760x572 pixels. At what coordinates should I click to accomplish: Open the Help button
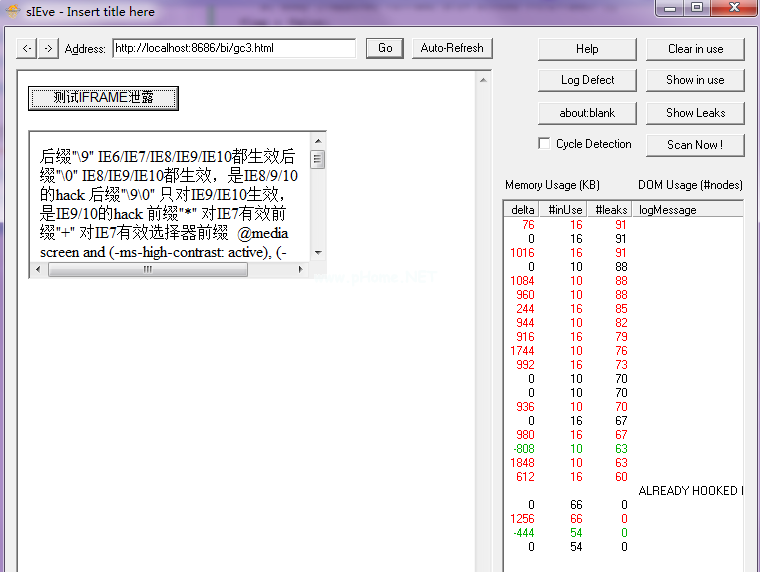click(587, 49)
